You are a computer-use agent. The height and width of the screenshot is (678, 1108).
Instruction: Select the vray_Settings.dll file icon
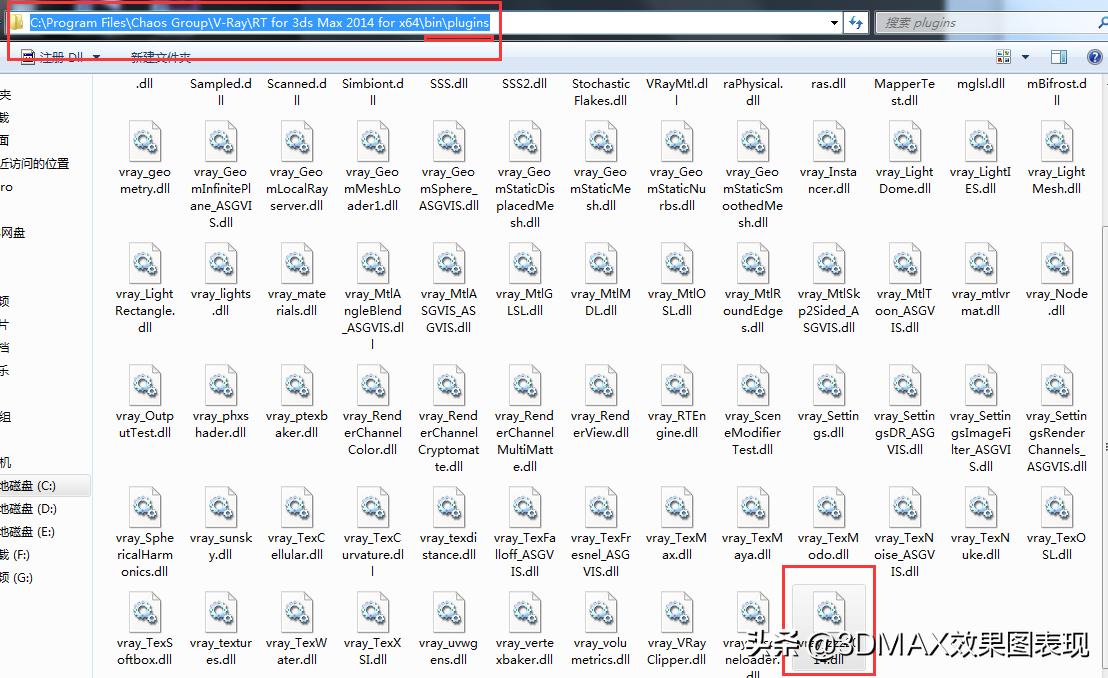(828, 387)
